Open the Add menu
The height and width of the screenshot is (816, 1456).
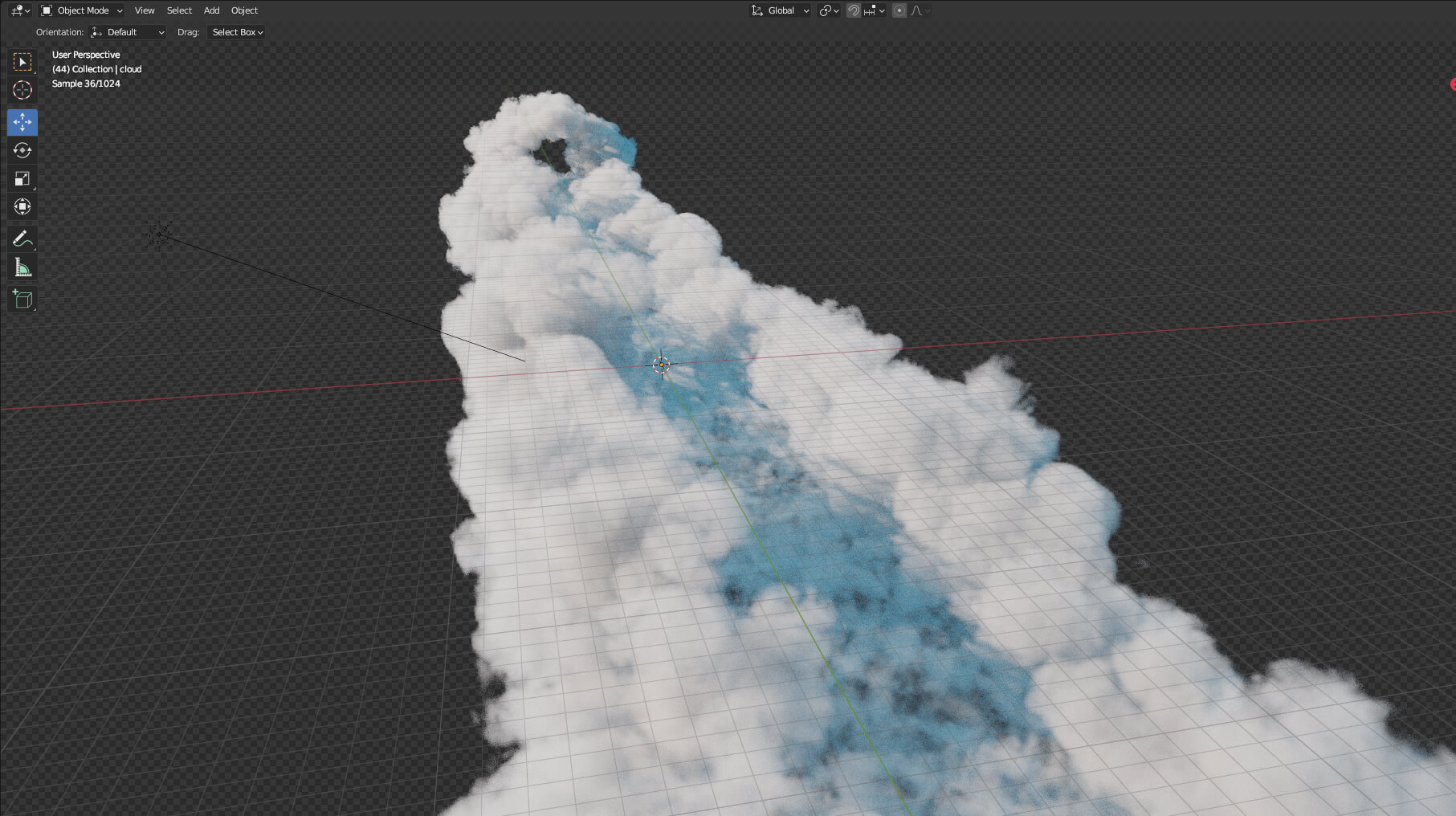(x=211, y=10)
